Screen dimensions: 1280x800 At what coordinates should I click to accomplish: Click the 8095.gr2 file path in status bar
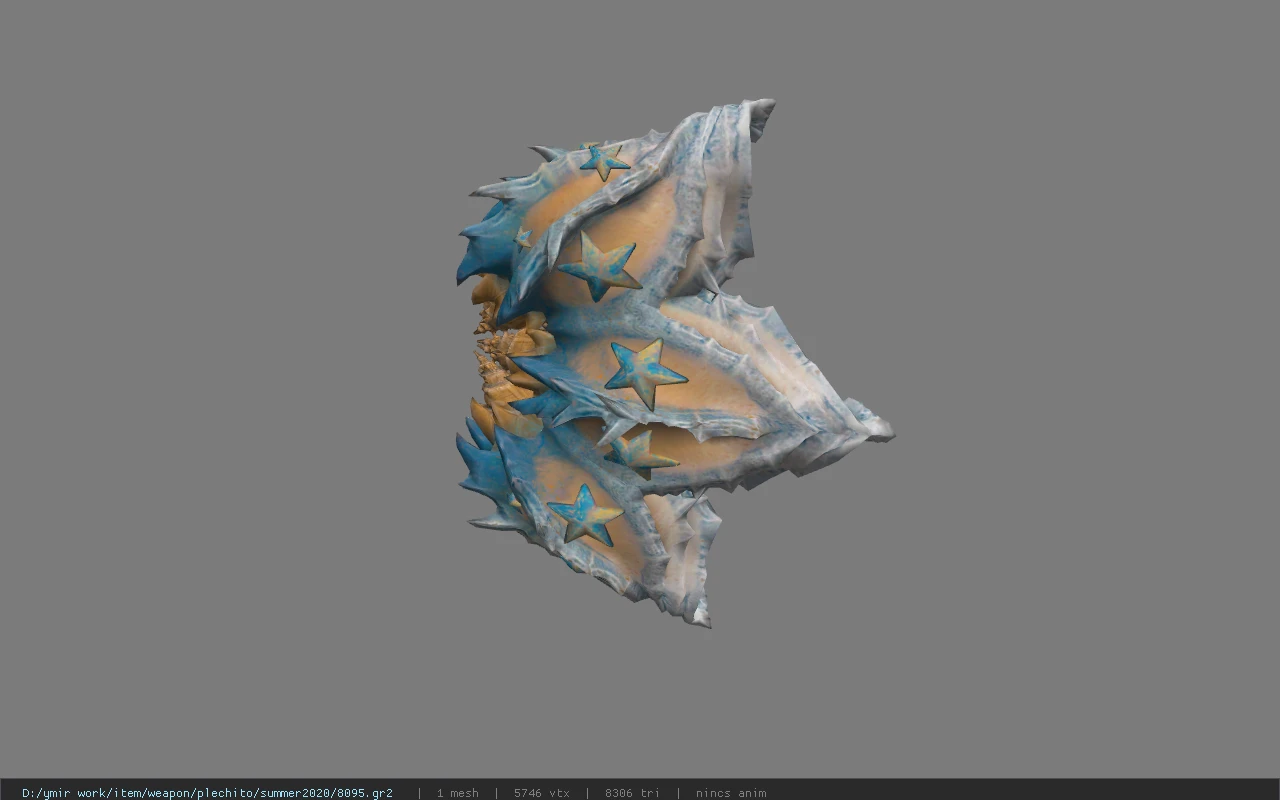(x=207, y=793)
